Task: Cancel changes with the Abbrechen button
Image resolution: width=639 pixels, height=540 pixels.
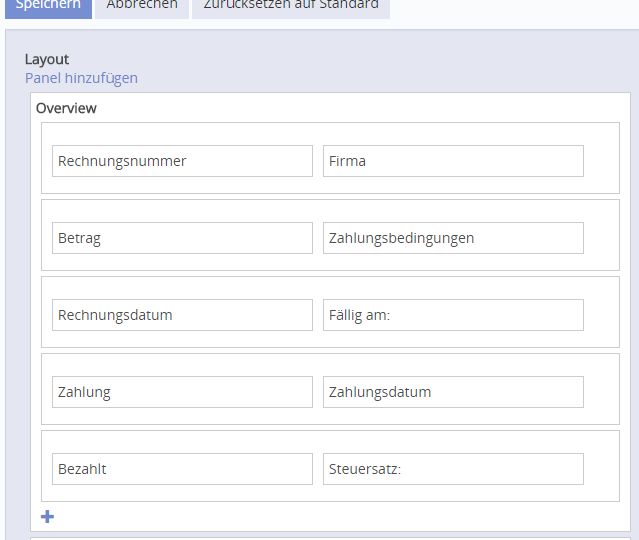Action: [x=141, y=6]
